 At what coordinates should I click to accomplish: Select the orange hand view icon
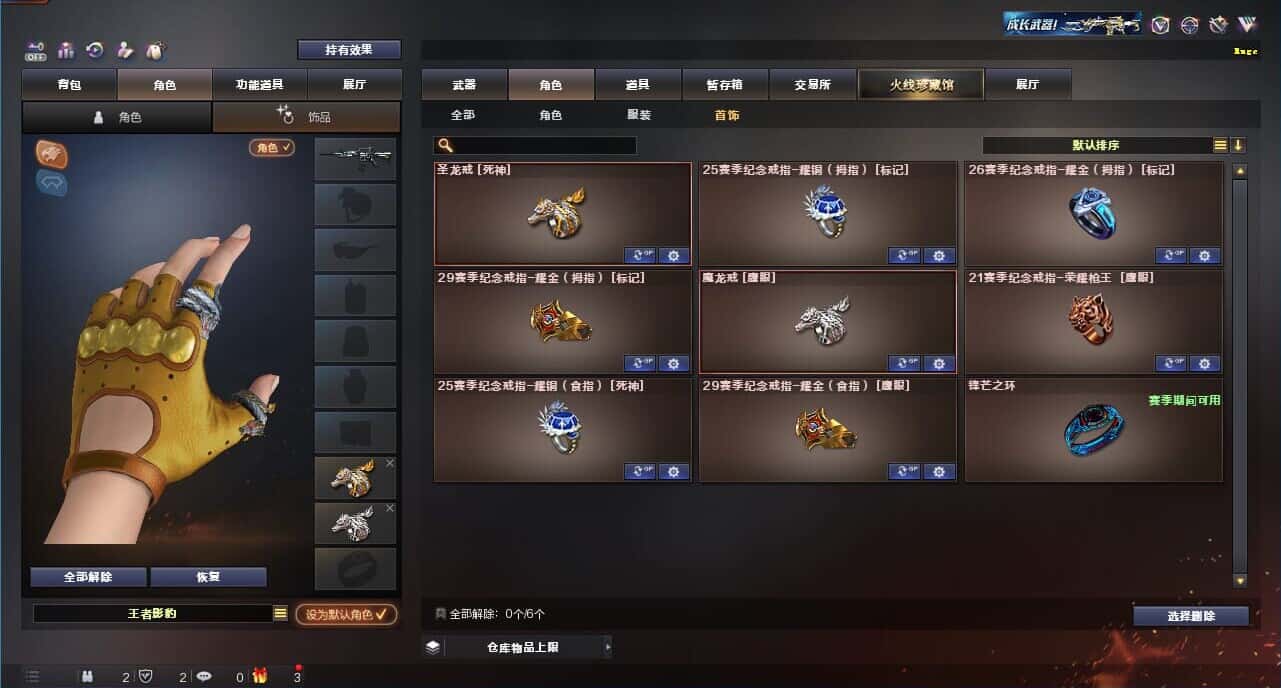51,153
